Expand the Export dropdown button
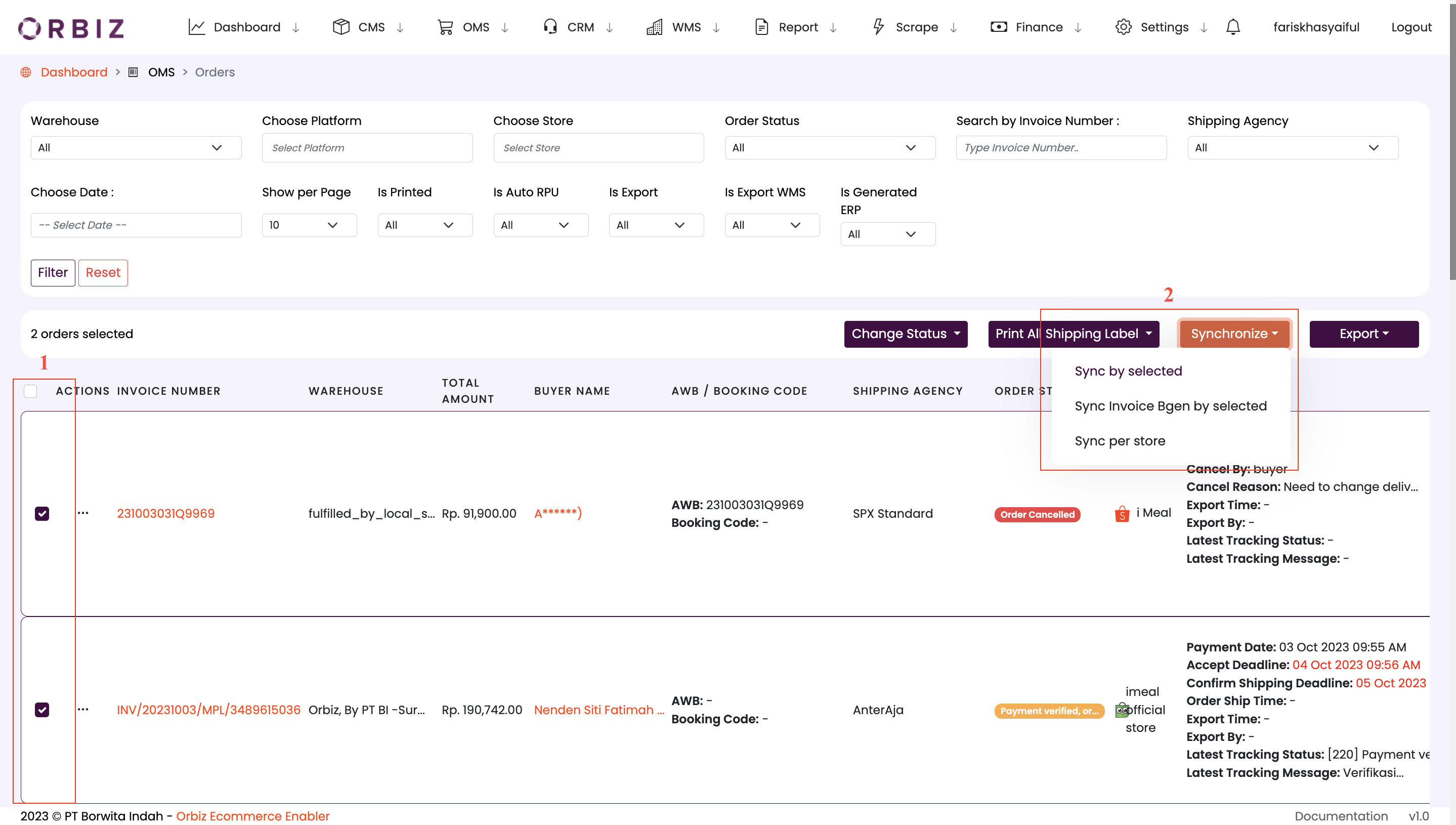This screenshot has height=825, width=1456. click(1364, 334)
